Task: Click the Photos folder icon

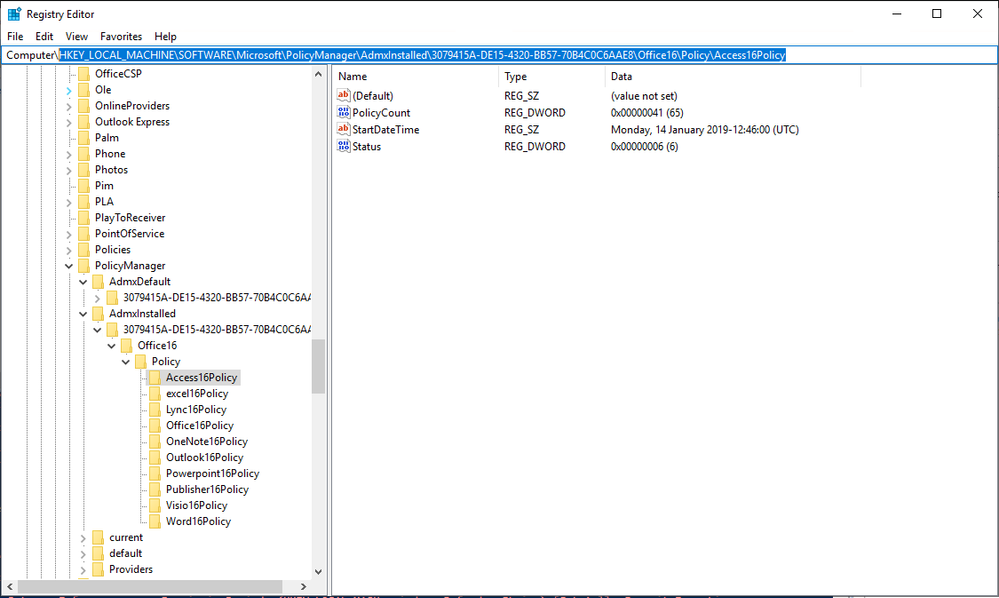Action: [x=84, y=169]
